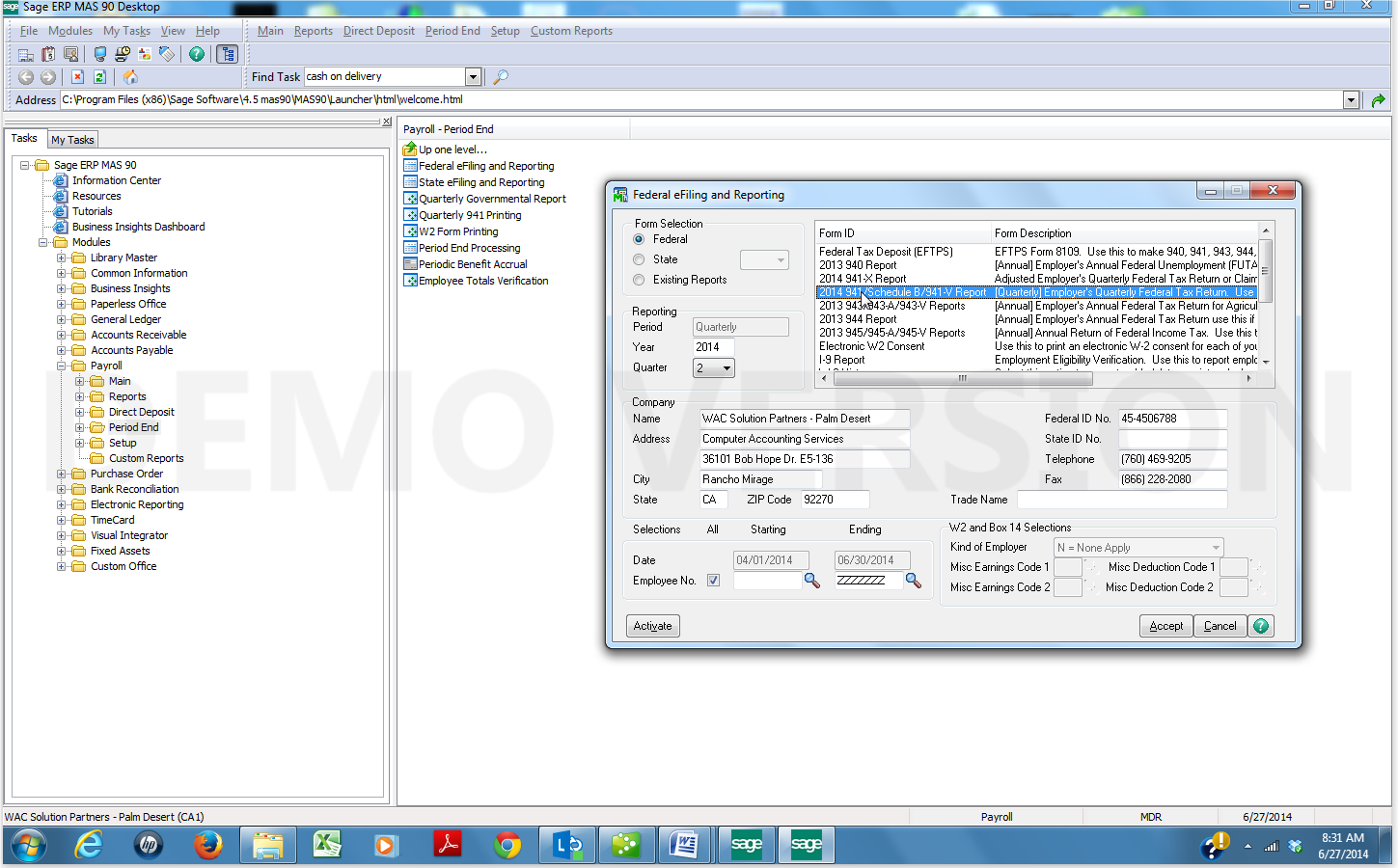This screenshot has width=1398, height=868.
Task: Click the green go arrow beside Address bar
Action: (x=1378, y=100)
